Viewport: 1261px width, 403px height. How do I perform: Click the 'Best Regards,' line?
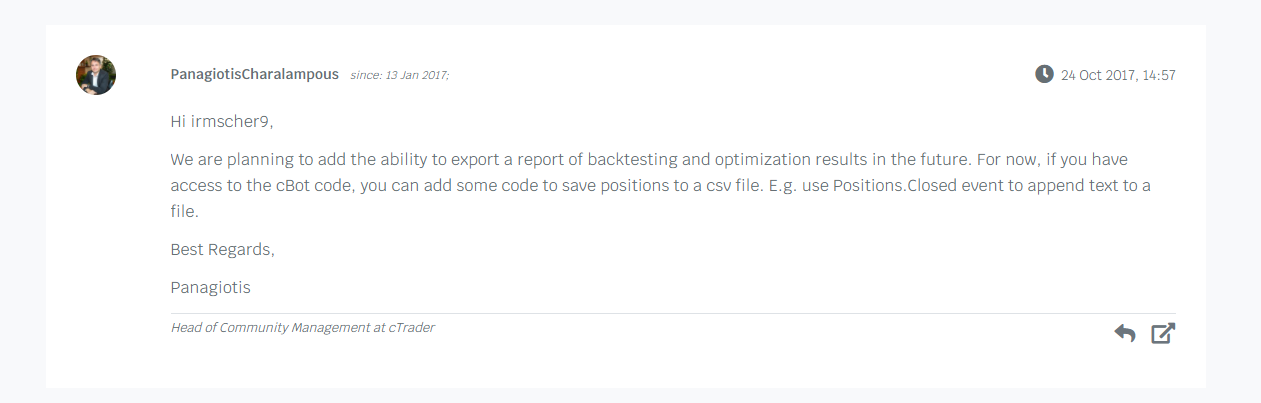pyautogui.click(x=222, y=249)
